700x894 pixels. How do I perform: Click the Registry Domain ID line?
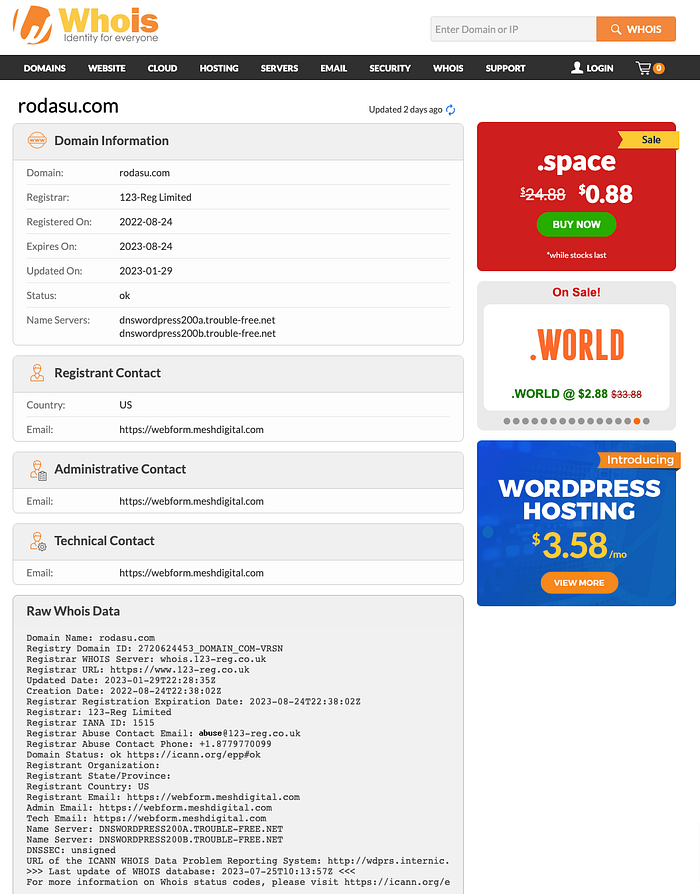(154, 648)
